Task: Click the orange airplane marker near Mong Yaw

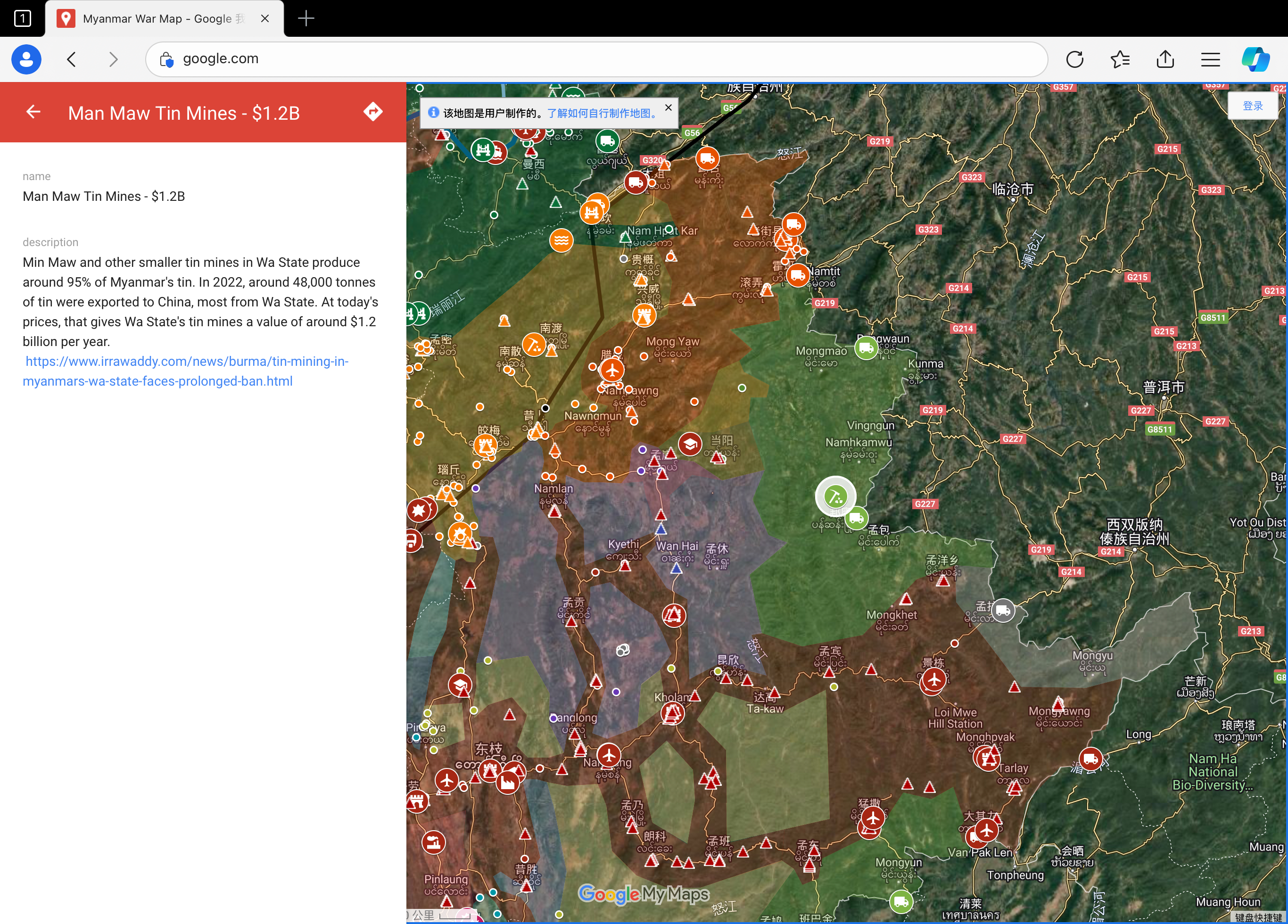Action: click(611, 370)
